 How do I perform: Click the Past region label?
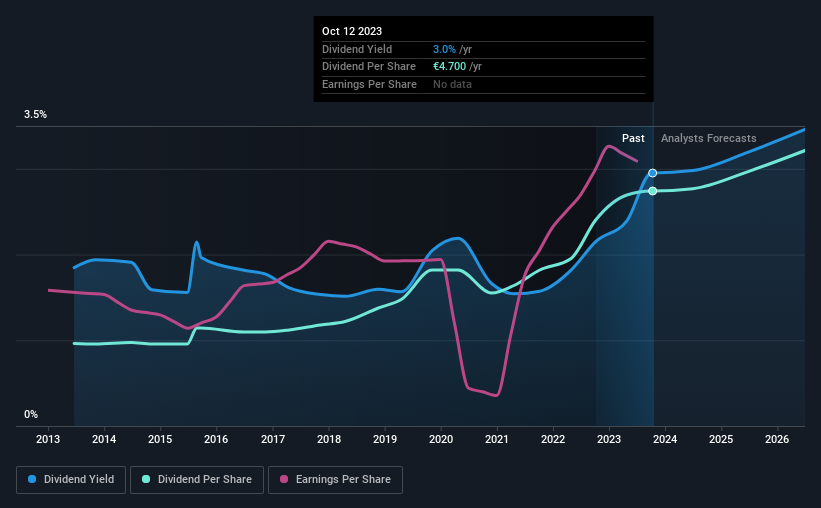[633, 138]
